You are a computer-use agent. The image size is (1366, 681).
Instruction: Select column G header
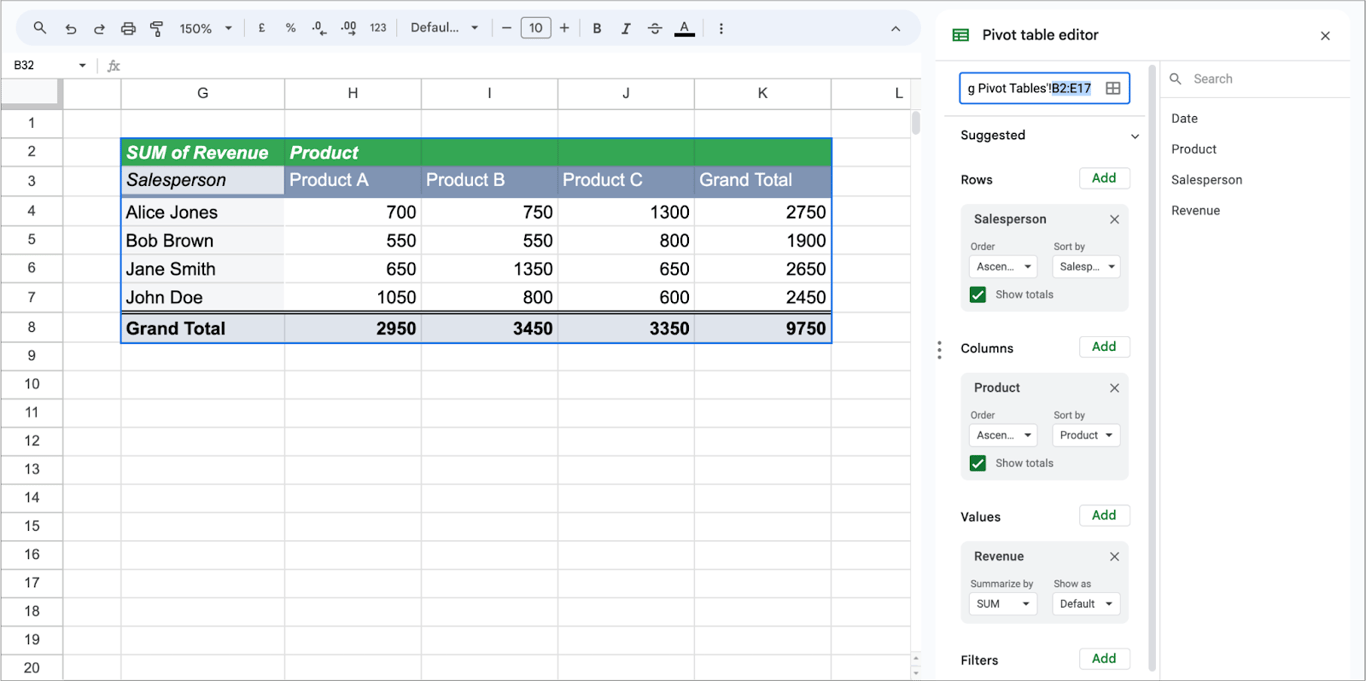203,93
